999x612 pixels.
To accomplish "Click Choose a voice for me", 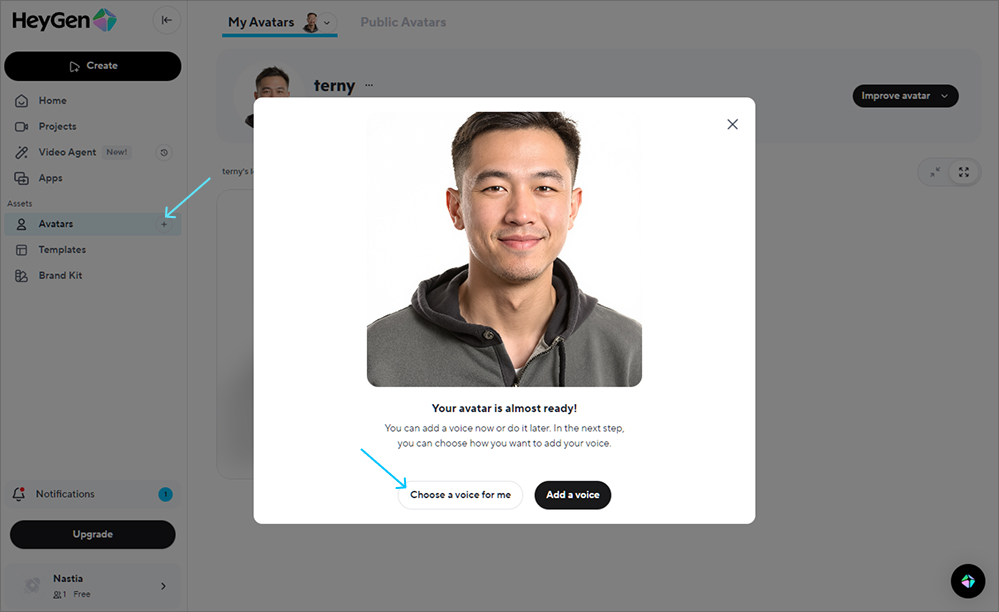I will (460, 495).
